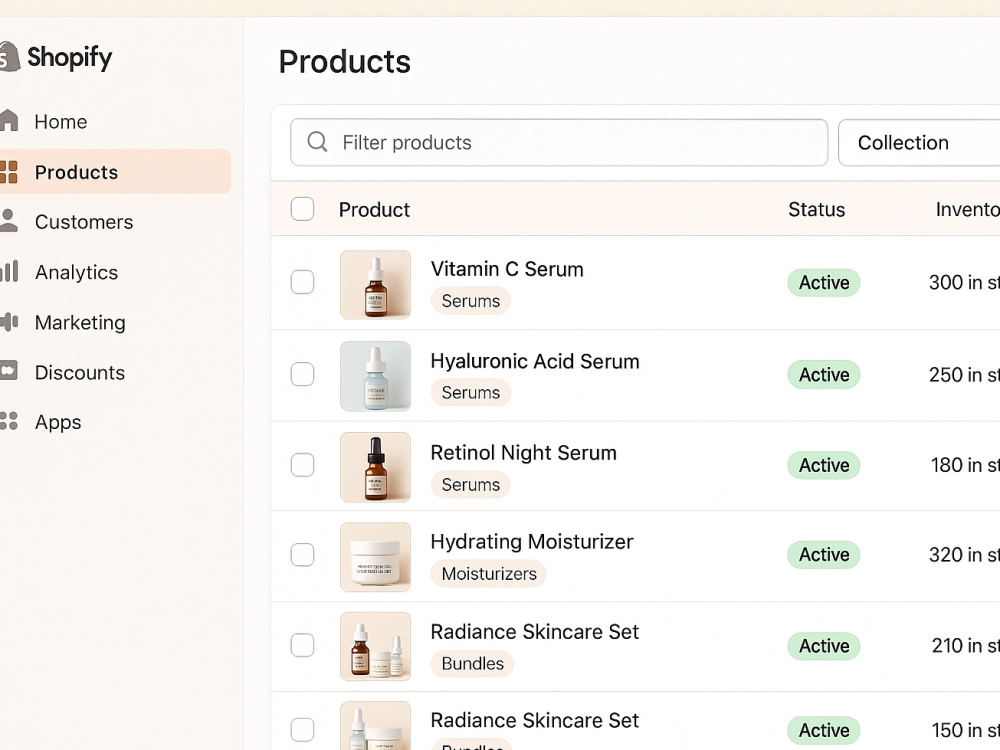The image size is (1000, 750).
Task: Open Radiance Skincare Set with 150 in stock
Action: tap(534, 720)
